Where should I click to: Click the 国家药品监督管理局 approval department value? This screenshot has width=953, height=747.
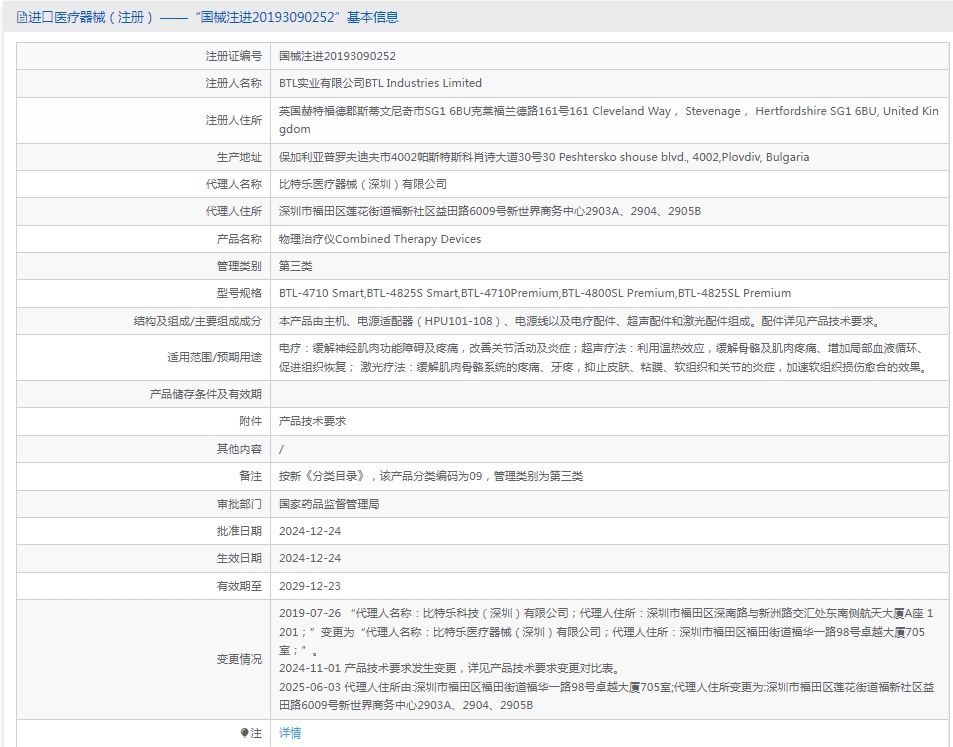tap(328, 504)
